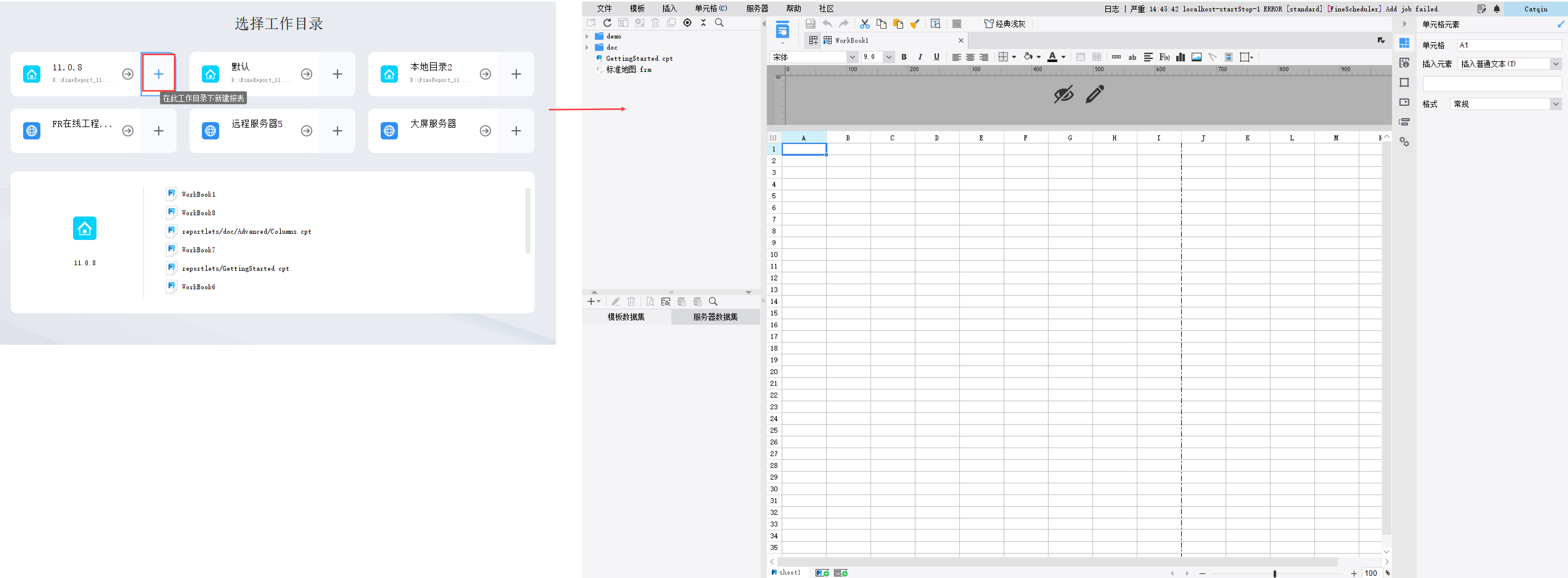Viewport: 1568px width, 578px height.
Task: Switch to 服务器数据集 tab
Action: tap(715, 317)
